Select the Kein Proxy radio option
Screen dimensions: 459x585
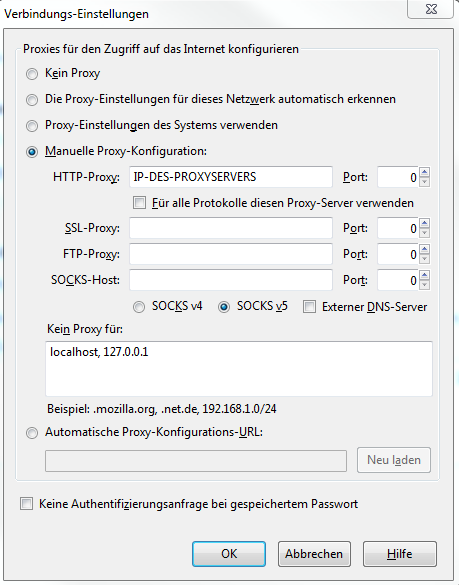pyautogui.click(x=32, y=73)
